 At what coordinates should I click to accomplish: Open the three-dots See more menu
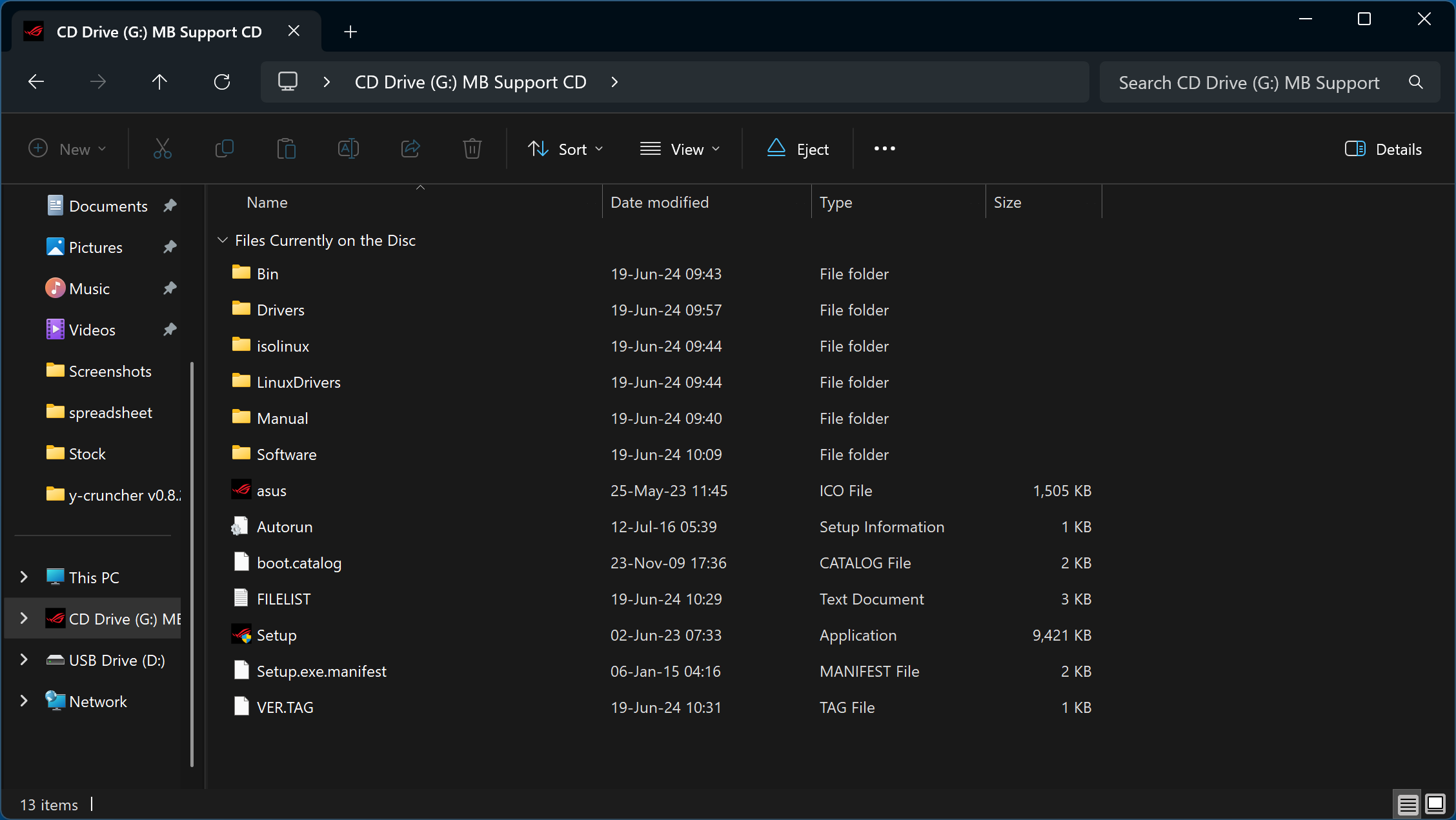click(884, 148)
